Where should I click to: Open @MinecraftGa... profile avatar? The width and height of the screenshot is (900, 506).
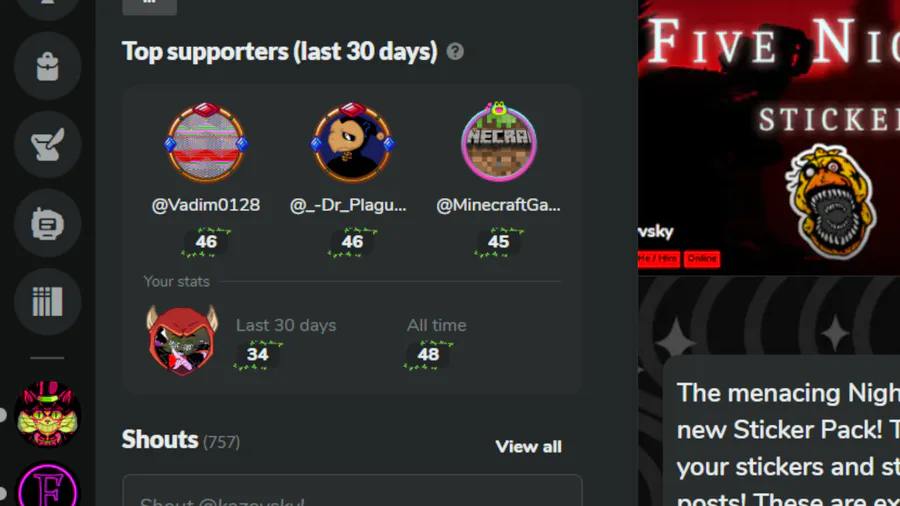coord(499,142)
